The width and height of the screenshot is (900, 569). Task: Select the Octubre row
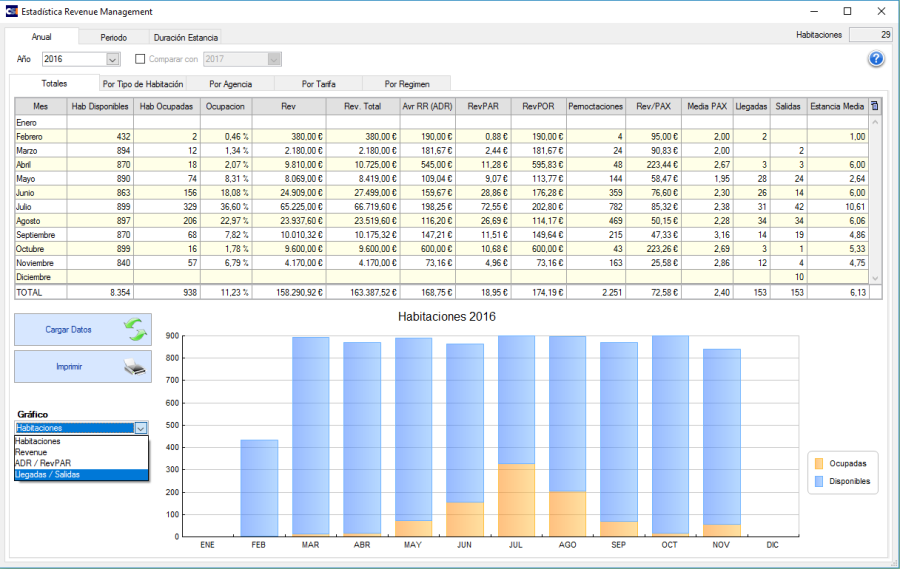pos(442,249)
